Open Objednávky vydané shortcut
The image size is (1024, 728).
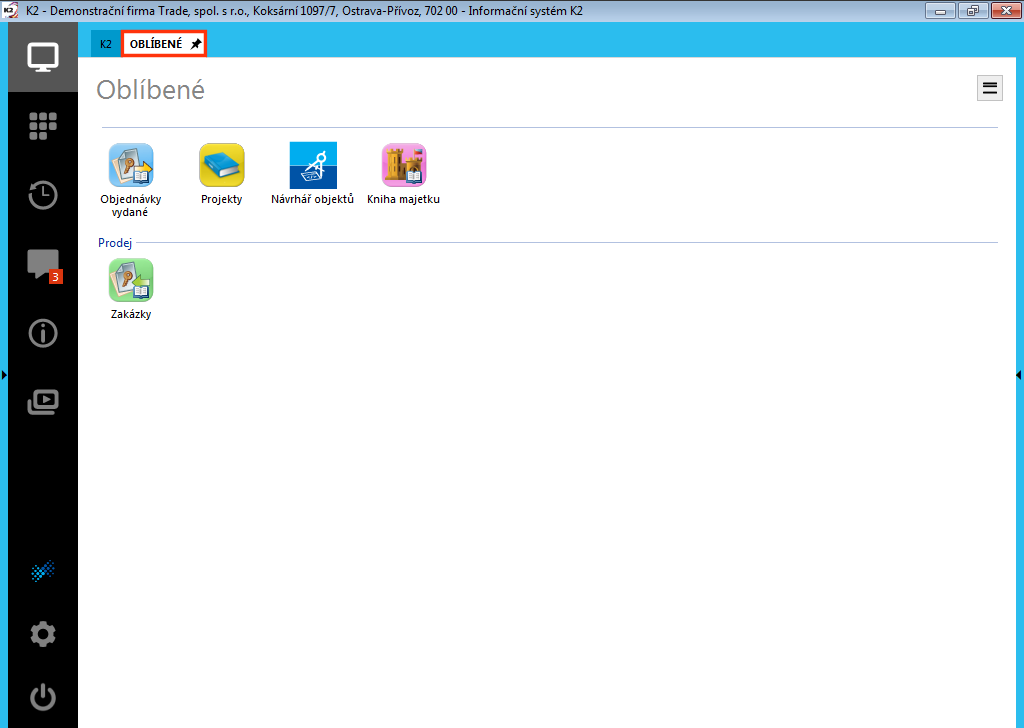coord(131,180)
